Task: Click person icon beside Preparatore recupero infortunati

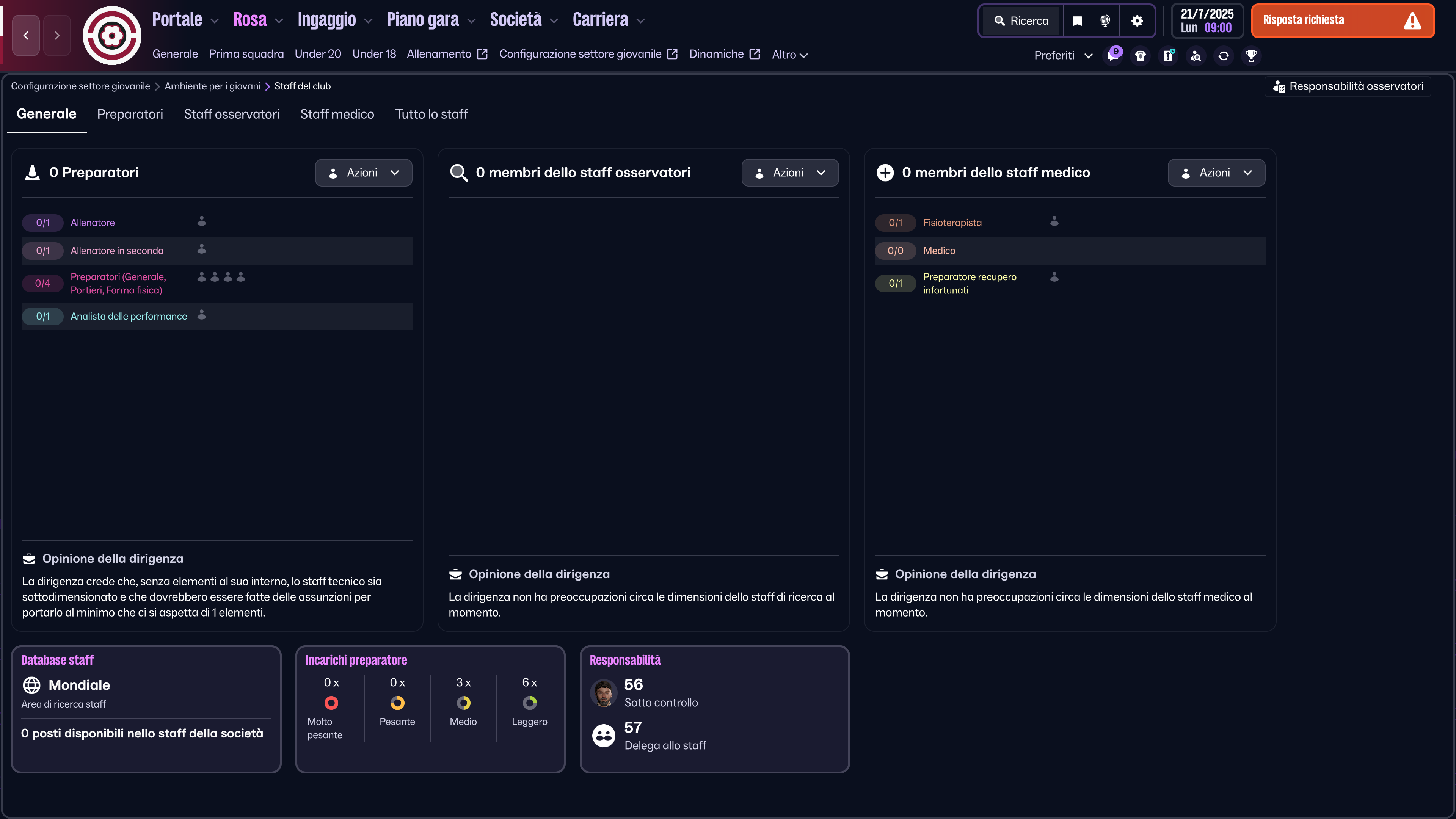Action: pyautogui.click(x=1054, y=276)
